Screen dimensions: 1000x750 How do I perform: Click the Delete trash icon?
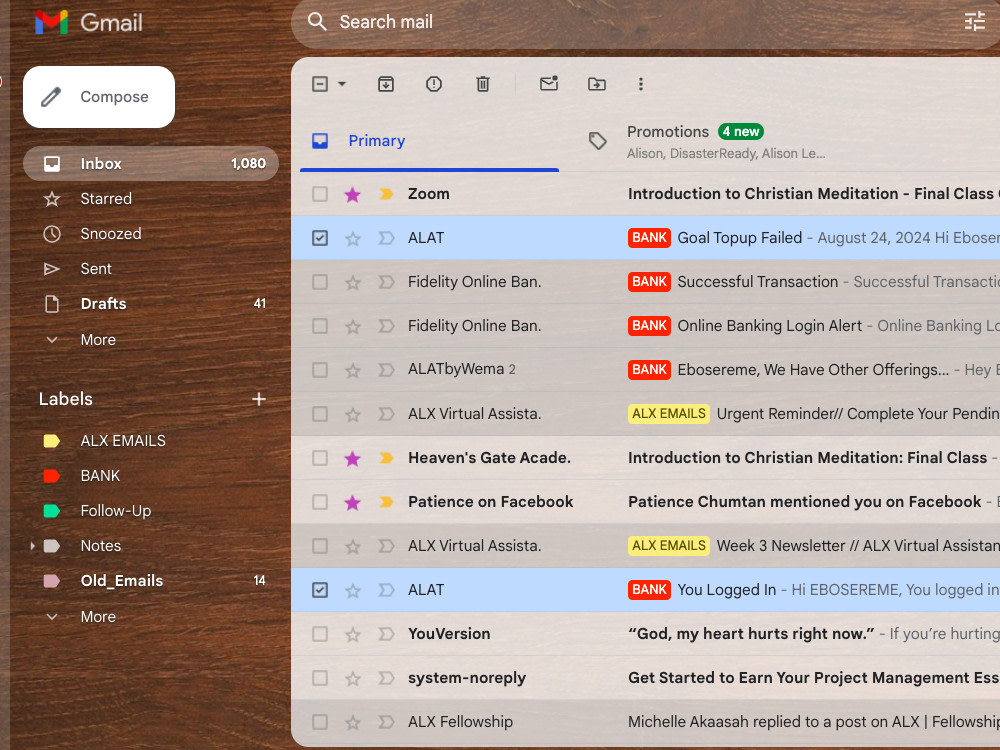pyautogui.click(x=483, y=84)
